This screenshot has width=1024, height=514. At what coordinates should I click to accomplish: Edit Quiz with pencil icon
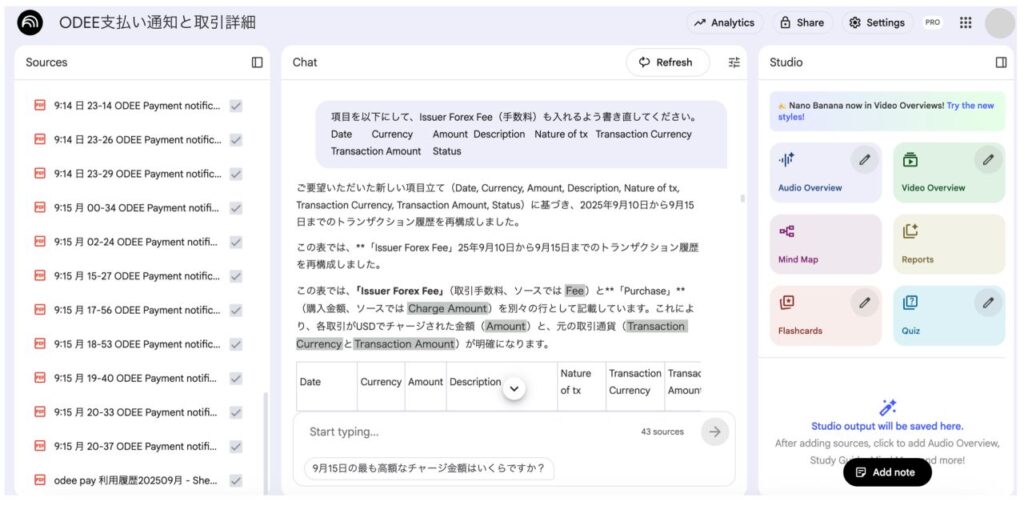coord(988,302)
